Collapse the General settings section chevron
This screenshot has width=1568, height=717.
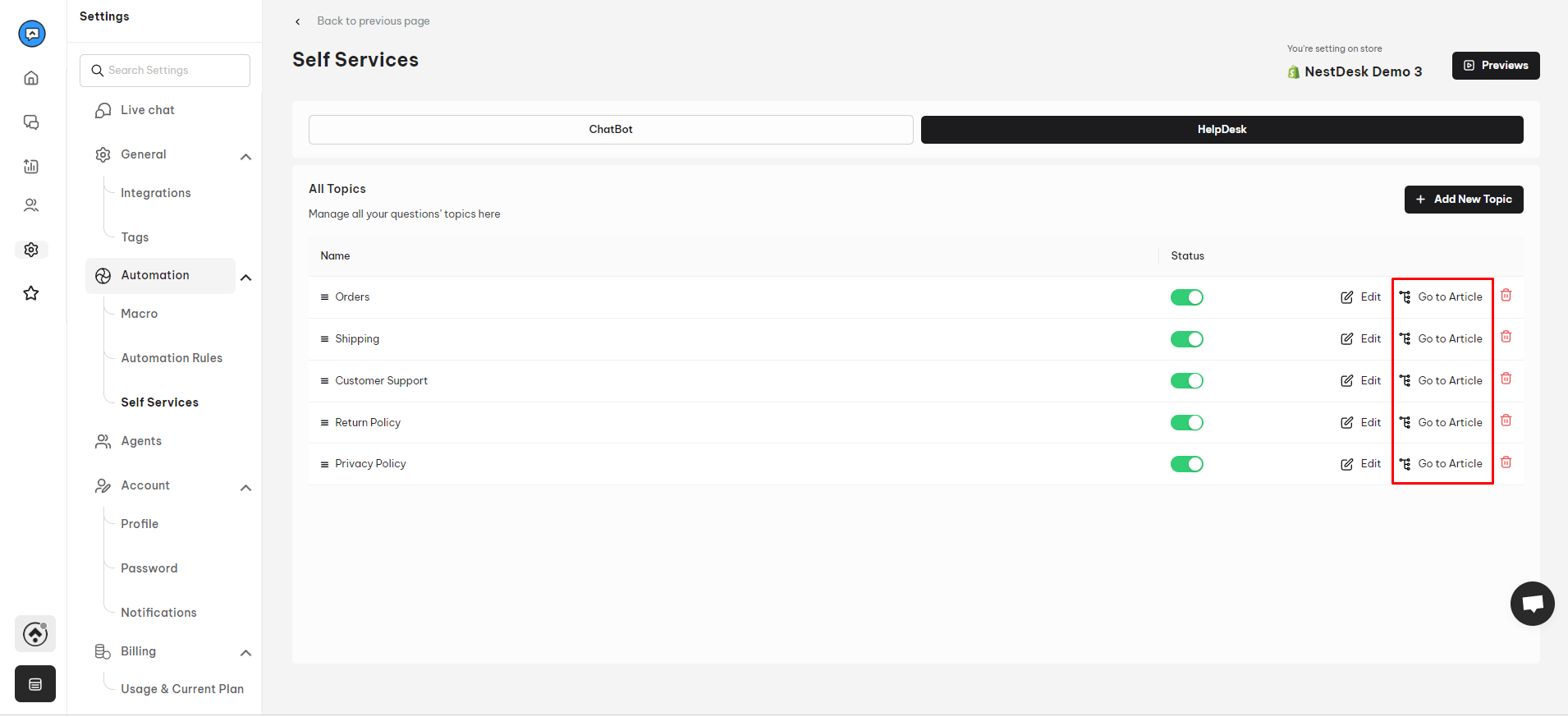pyautogui.click(x=245, y=157)
